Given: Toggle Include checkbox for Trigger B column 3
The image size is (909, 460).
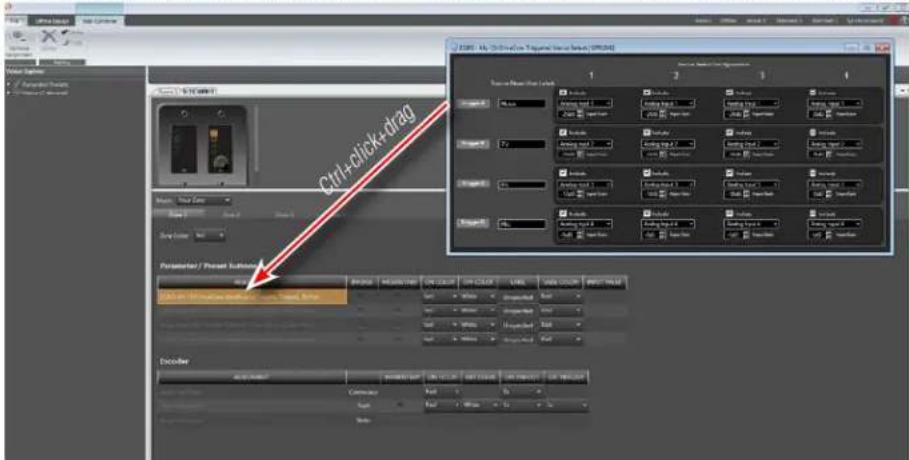Looking at the screenshot, I should coord(729,132).
